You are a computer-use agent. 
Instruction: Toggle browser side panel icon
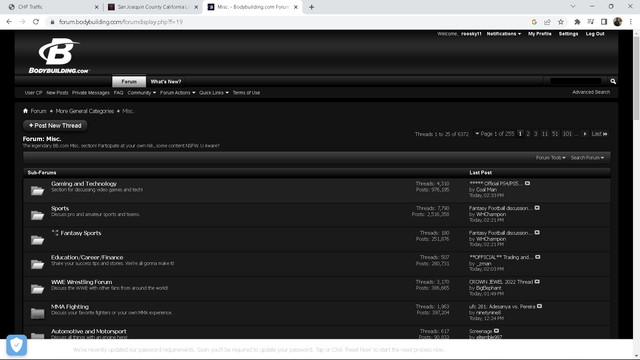(604, 22)
